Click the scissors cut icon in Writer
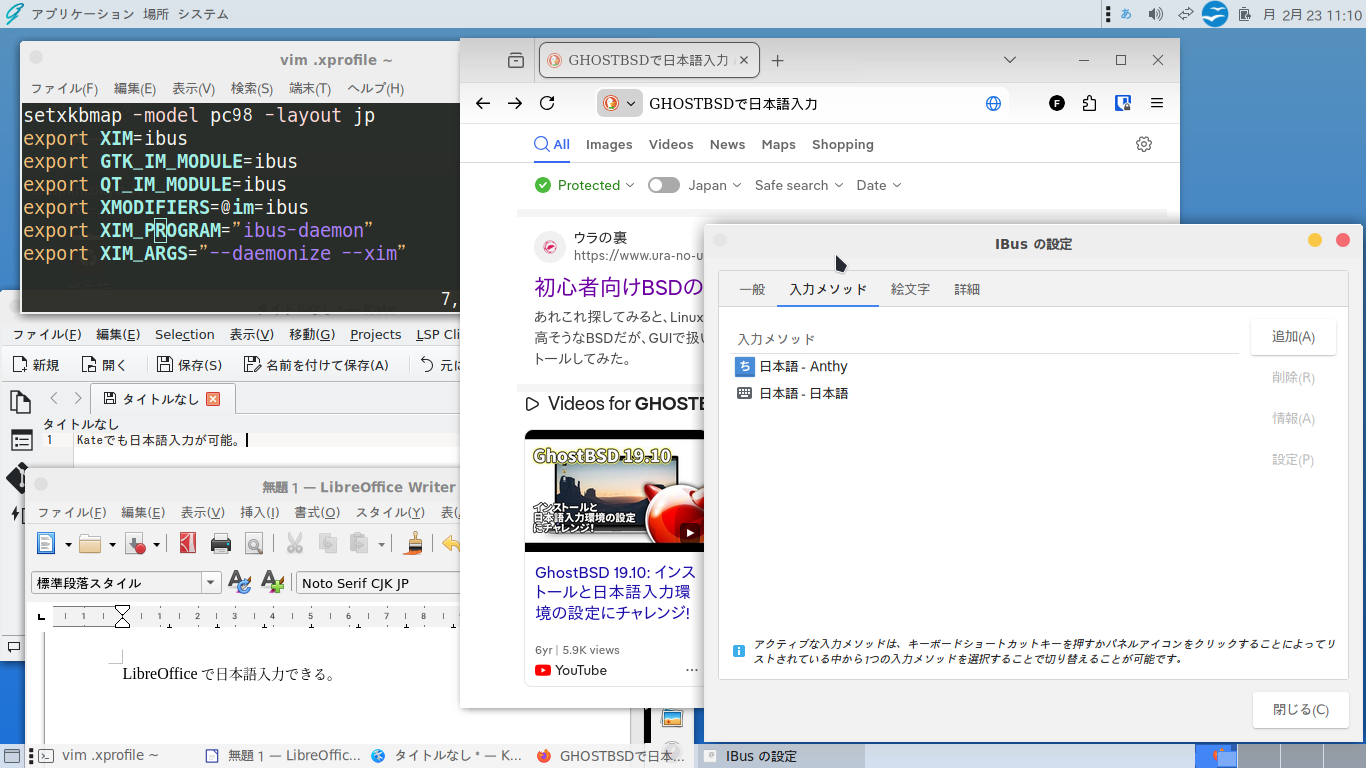This screenshot has height=768, width=1366. [x=294, y=544]
